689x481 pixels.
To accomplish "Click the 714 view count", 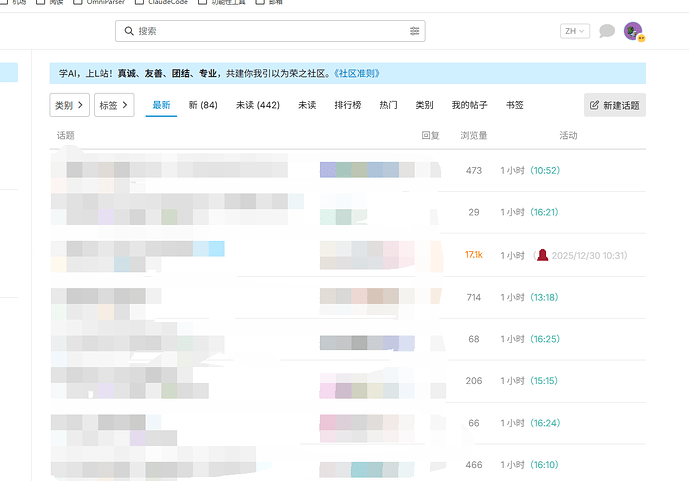I will pos(474,297).
